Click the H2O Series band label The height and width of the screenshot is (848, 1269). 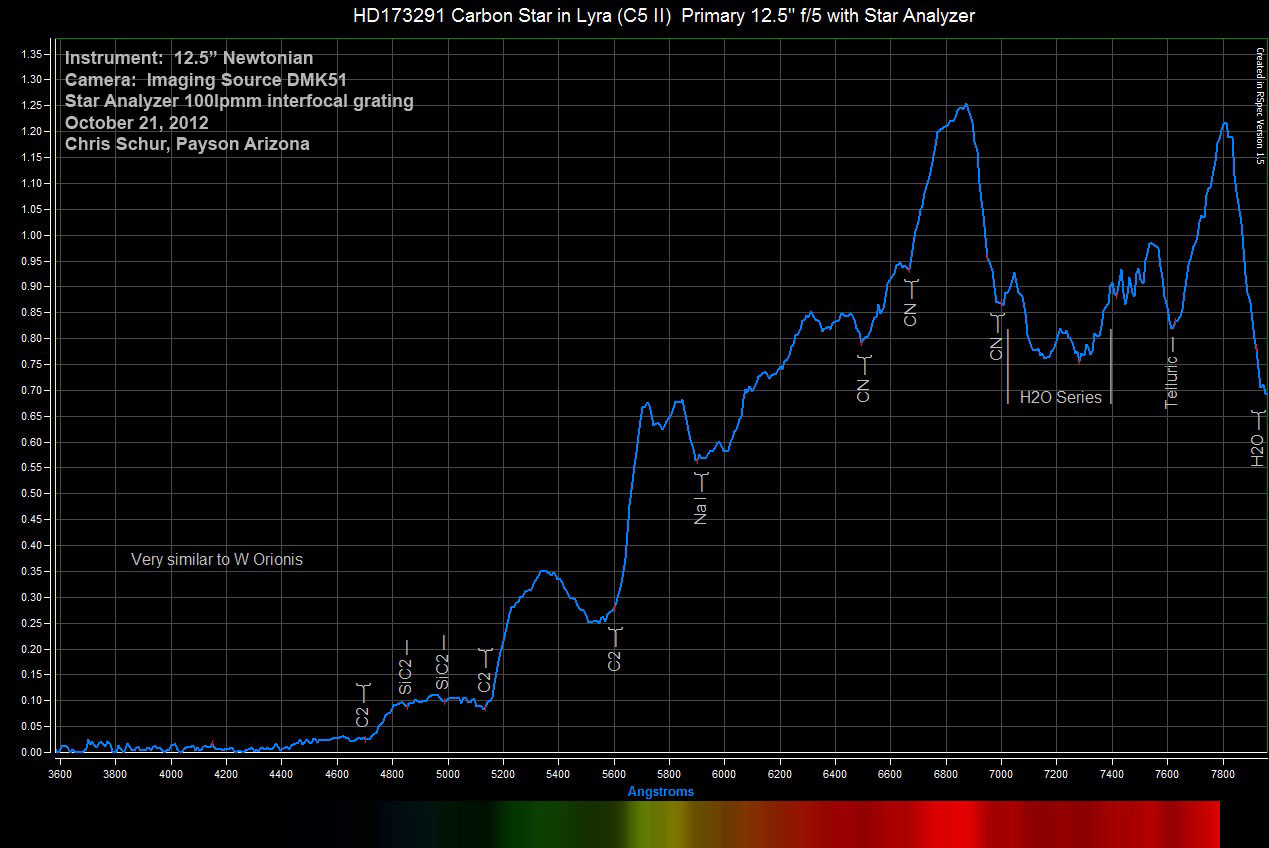(x=1060, y=397)
